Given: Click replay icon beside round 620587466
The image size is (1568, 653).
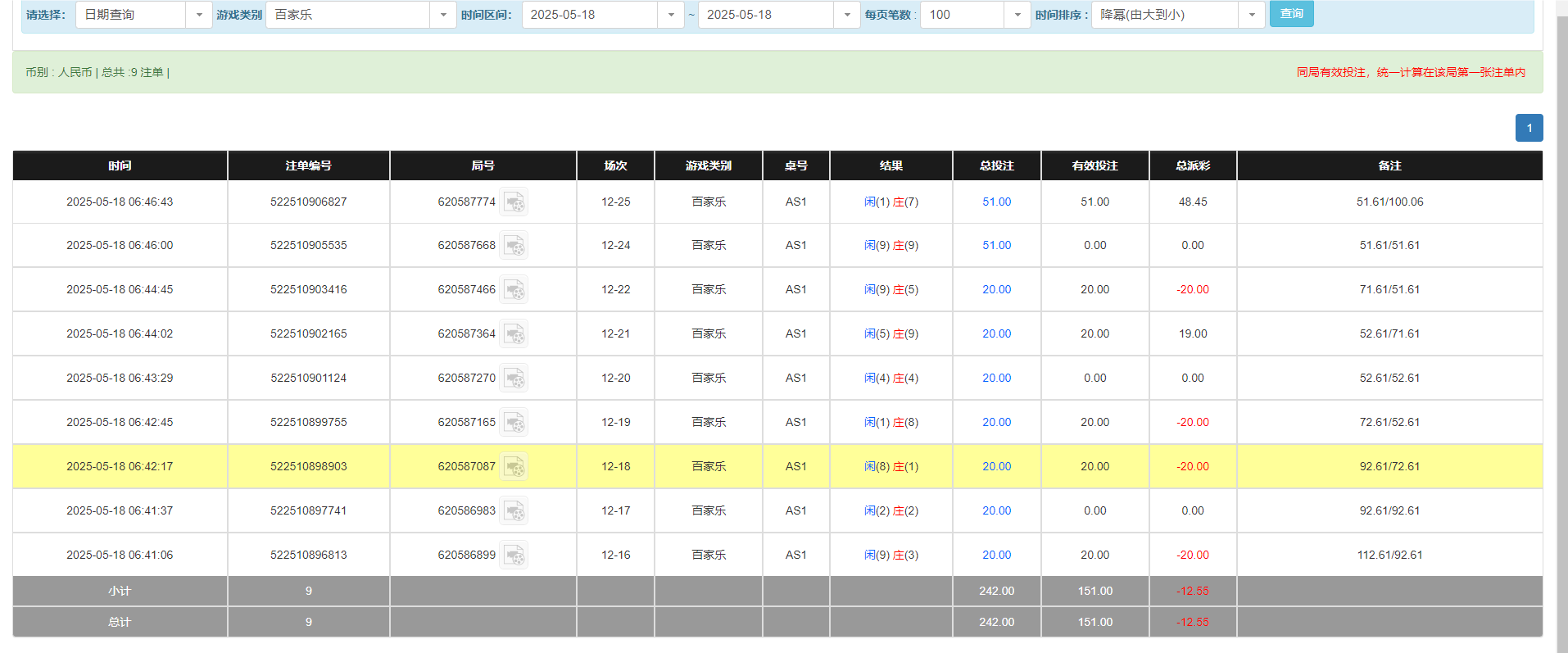Looking at the screenshot, I should [514, 289].
